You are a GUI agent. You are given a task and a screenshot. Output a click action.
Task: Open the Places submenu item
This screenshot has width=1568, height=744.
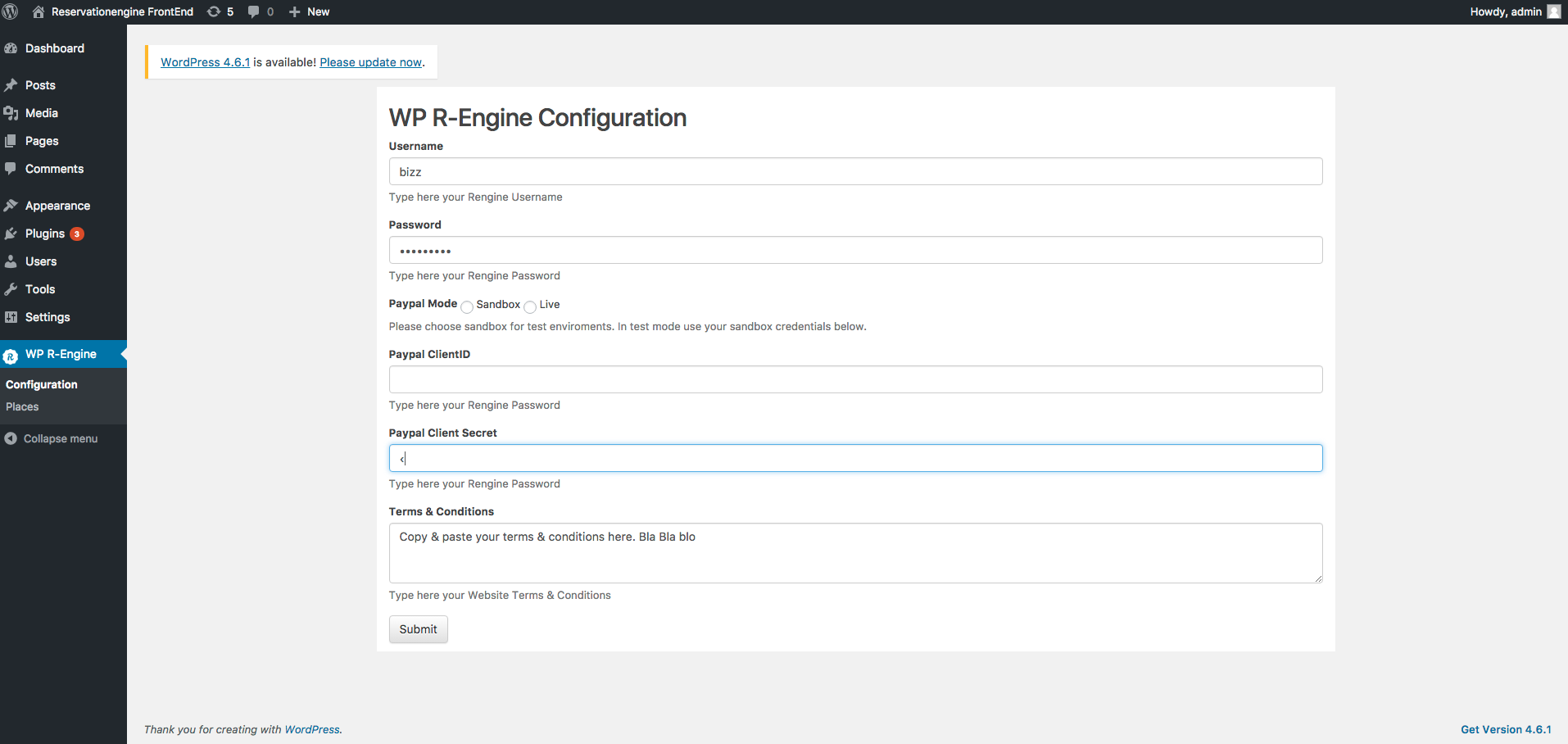tap(22, 406)
